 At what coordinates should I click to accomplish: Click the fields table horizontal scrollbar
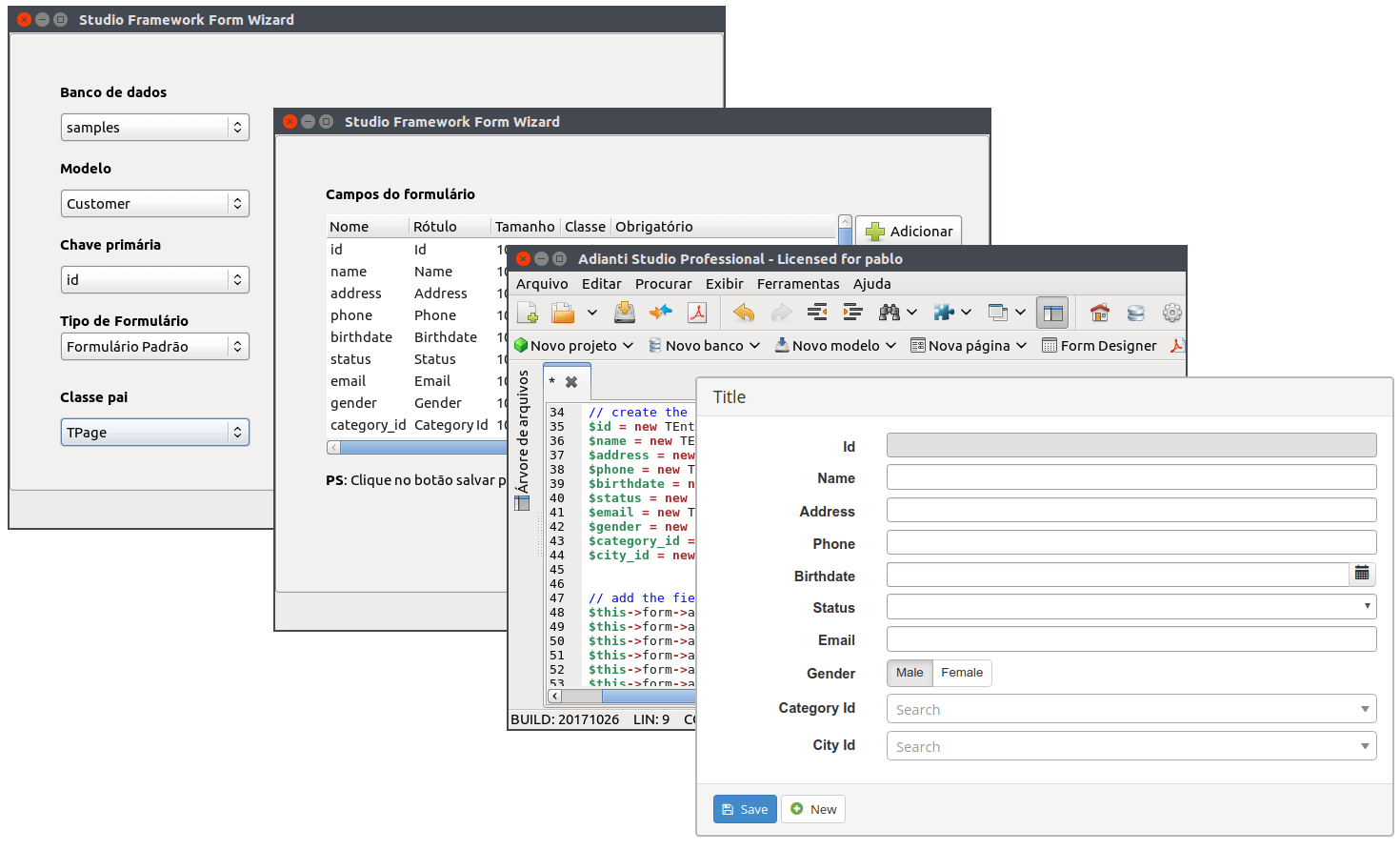tap(417, 447)
